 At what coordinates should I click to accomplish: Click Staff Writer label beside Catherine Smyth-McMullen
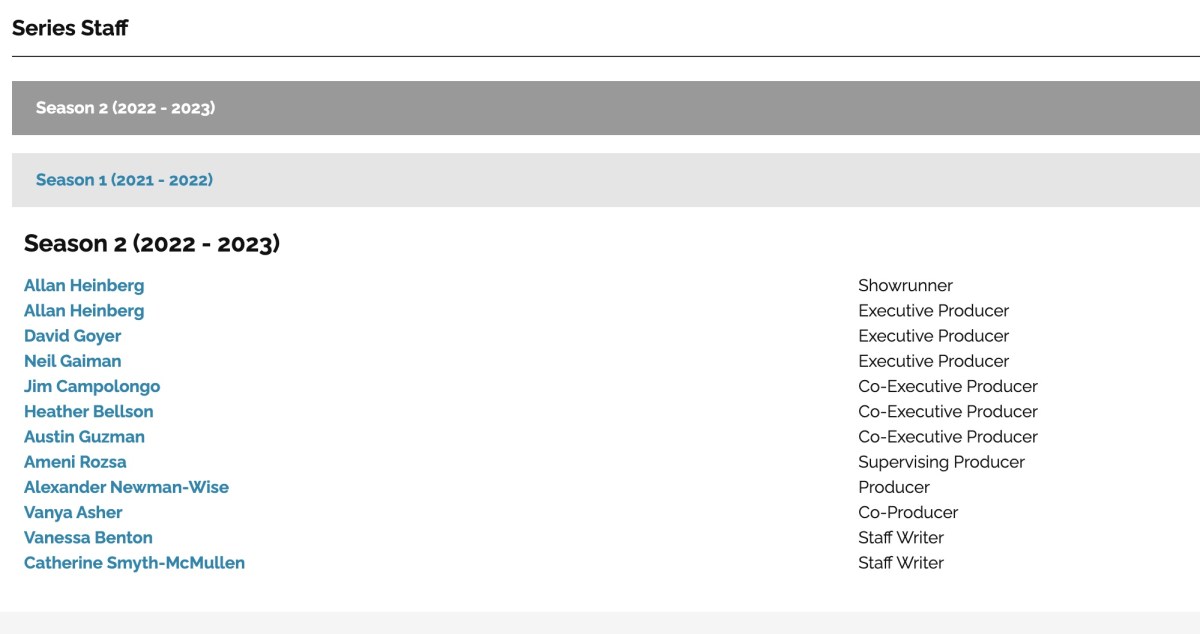tap(901, 563)
